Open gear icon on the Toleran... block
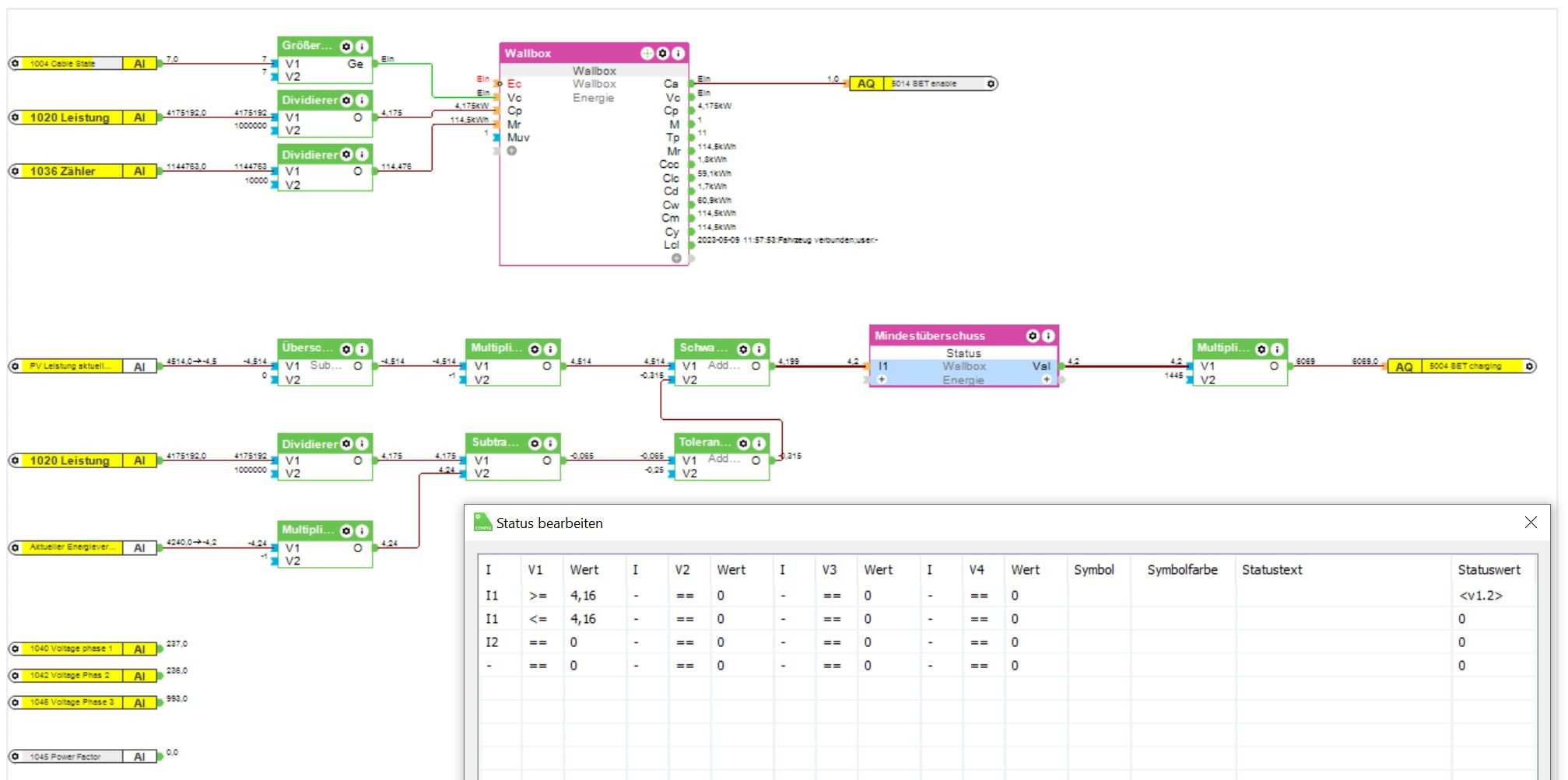The image size is (1568, 780). (x=743, y=443)
